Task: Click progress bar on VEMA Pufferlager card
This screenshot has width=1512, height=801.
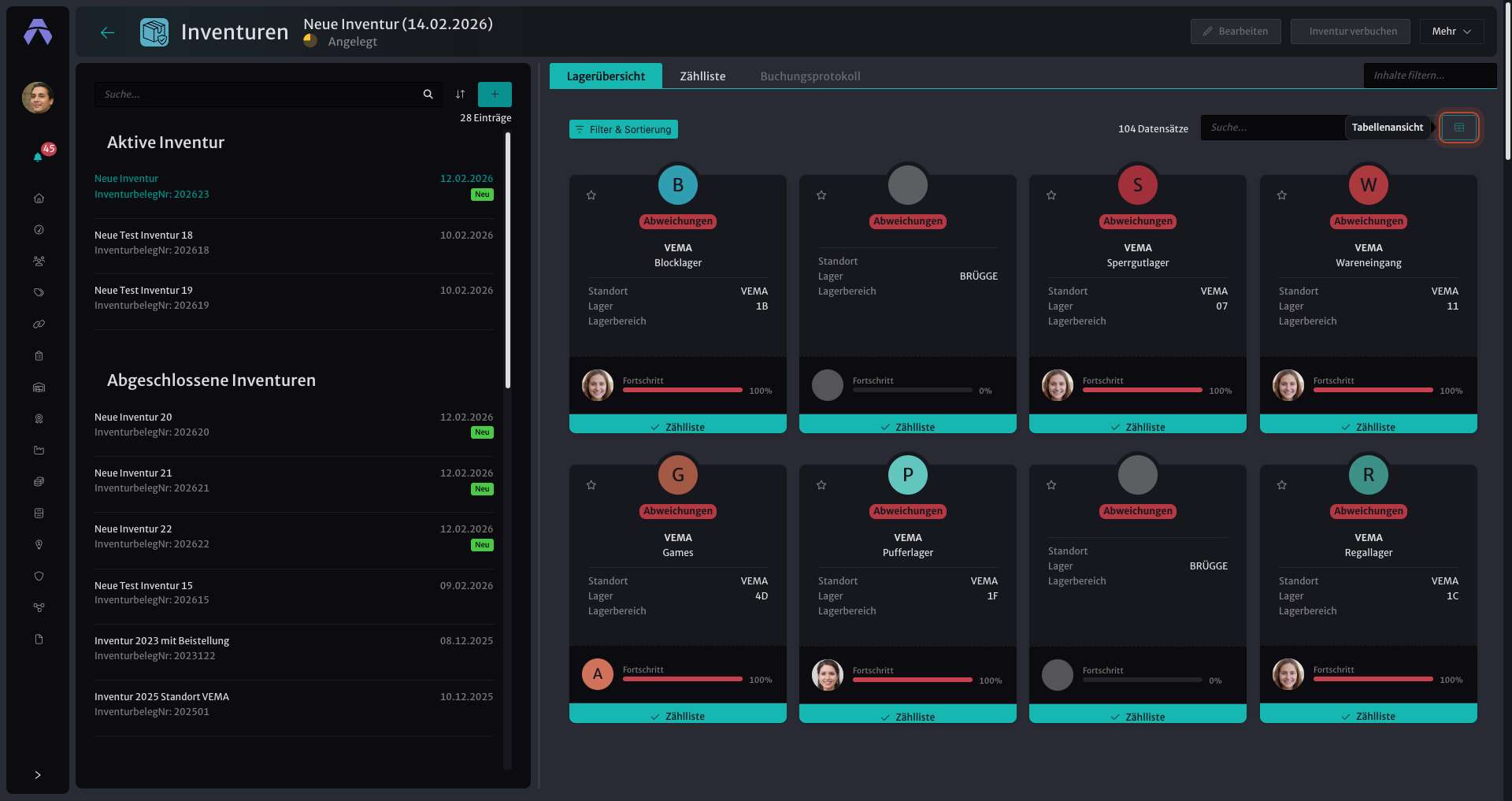Action: point(913,680)
